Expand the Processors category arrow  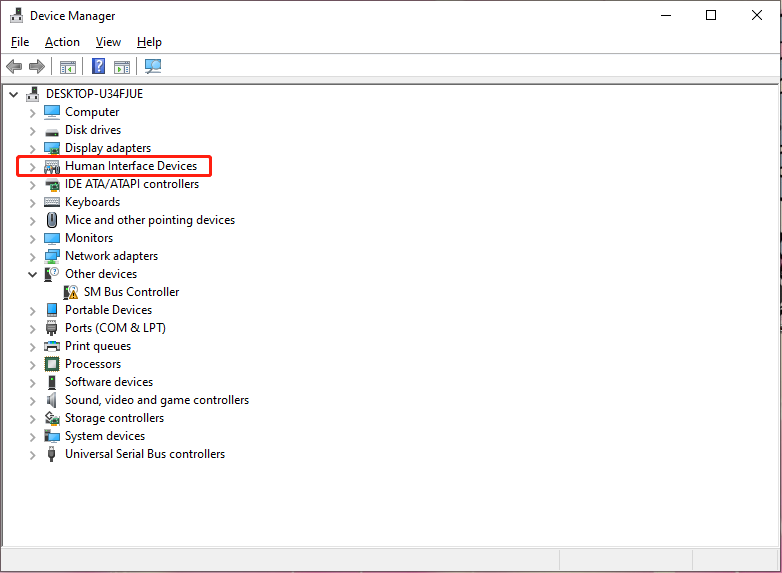tap(32, 365)
